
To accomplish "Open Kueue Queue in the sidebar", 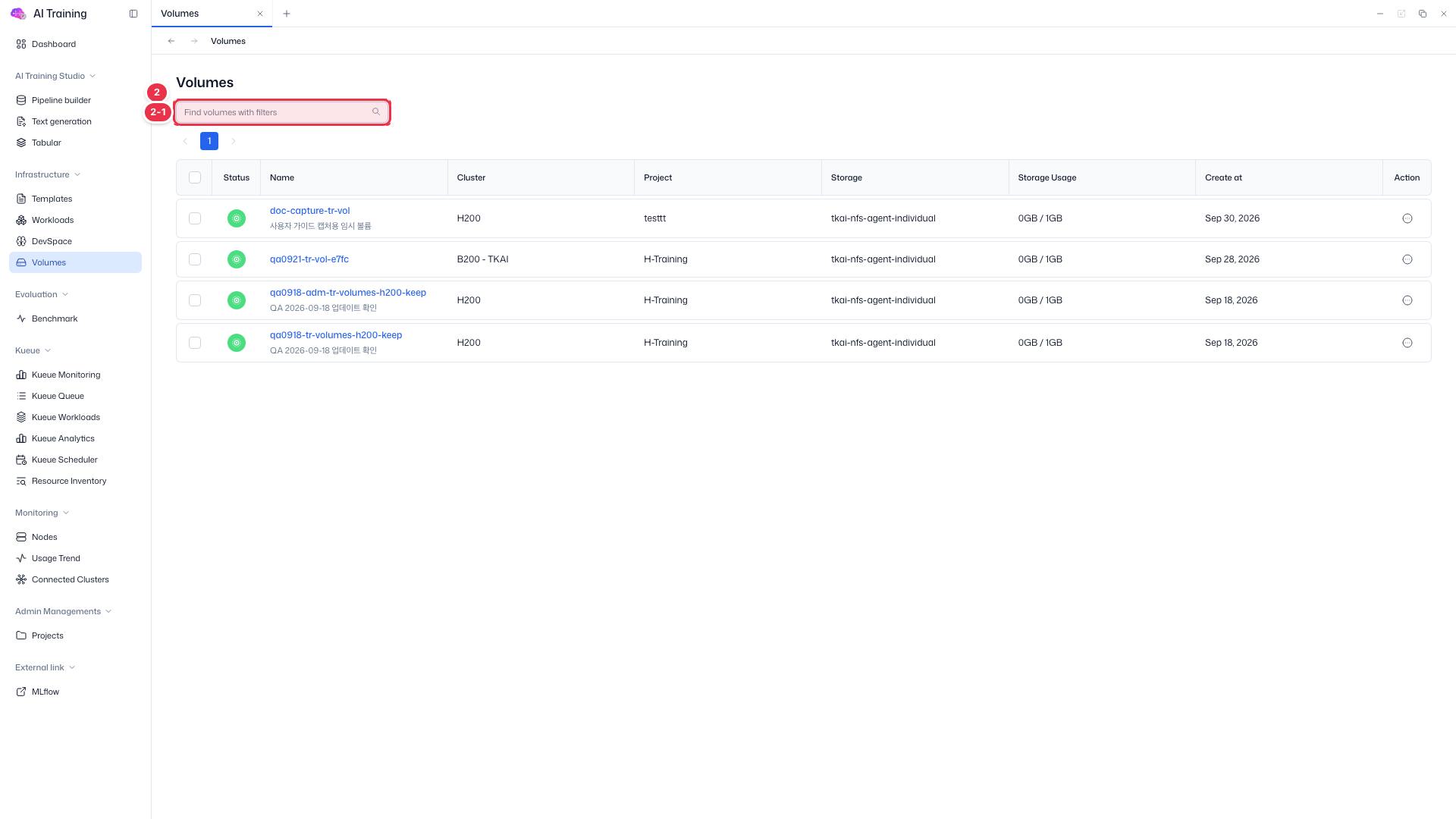I will (x=75, y=396).
